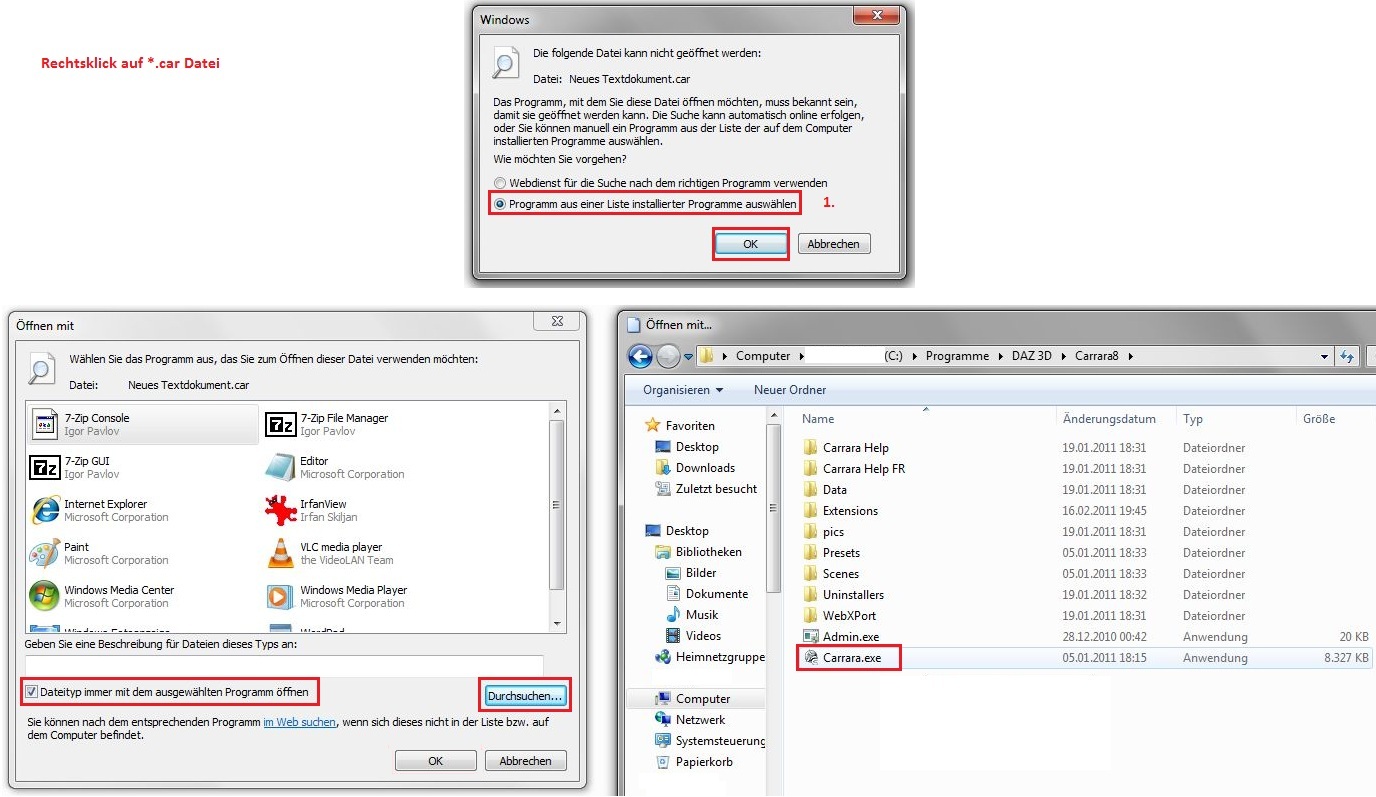Open Dokumente in the navigation pane

click(x=717, y=594)
